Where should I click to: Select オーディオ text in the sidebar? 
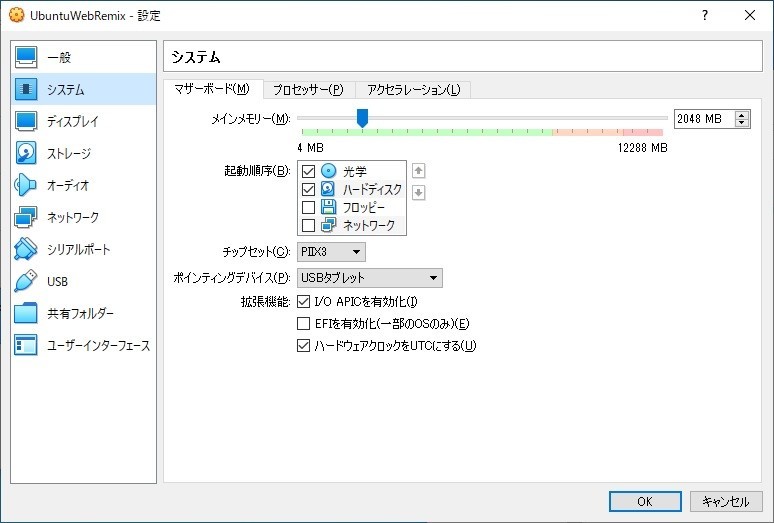[x=68, y=186]
